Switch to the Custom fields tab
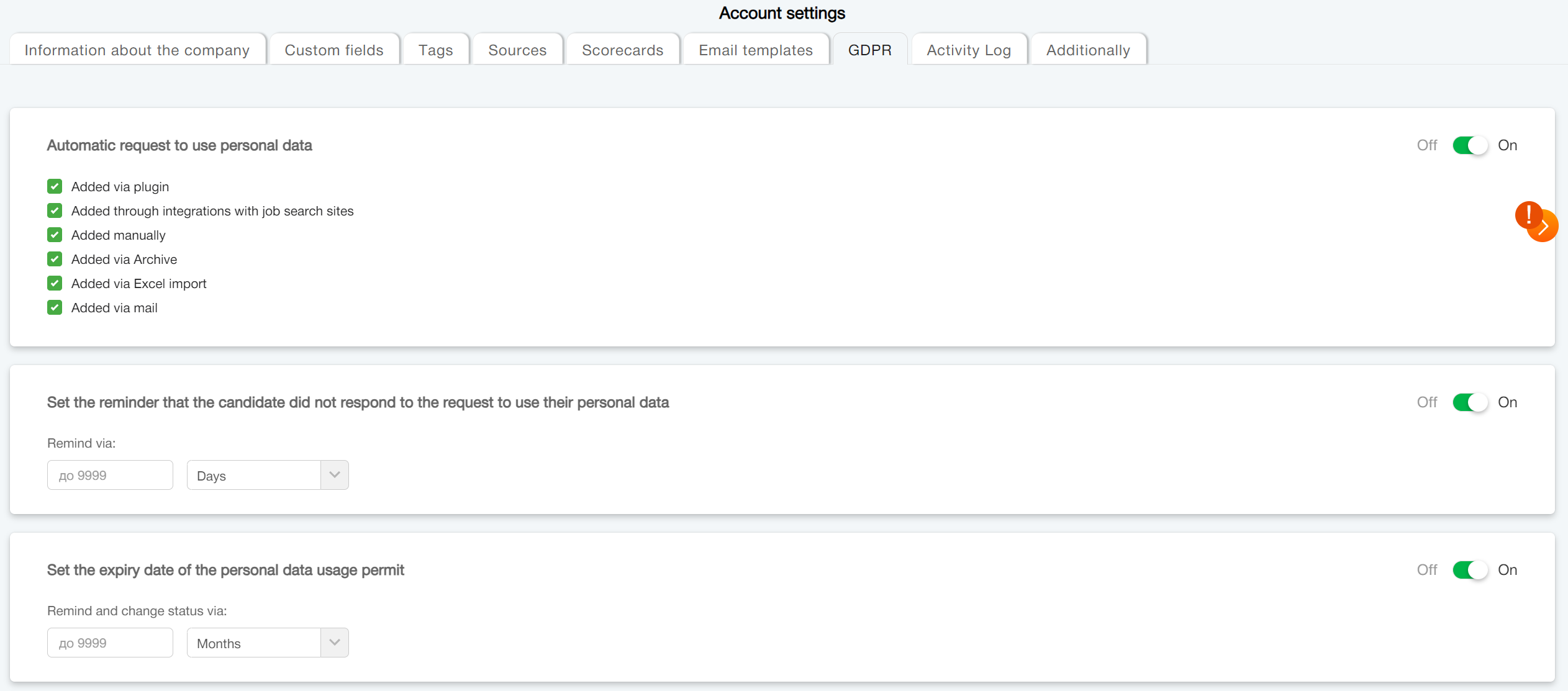The width and height of the screenshot is (1568, 691). point(334,50)
